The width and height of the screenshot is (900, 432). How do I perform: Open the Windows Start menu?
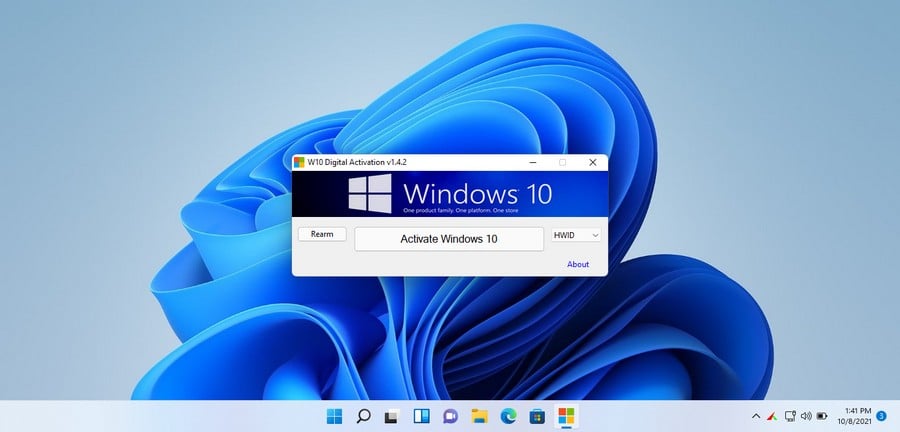point(334,416)
